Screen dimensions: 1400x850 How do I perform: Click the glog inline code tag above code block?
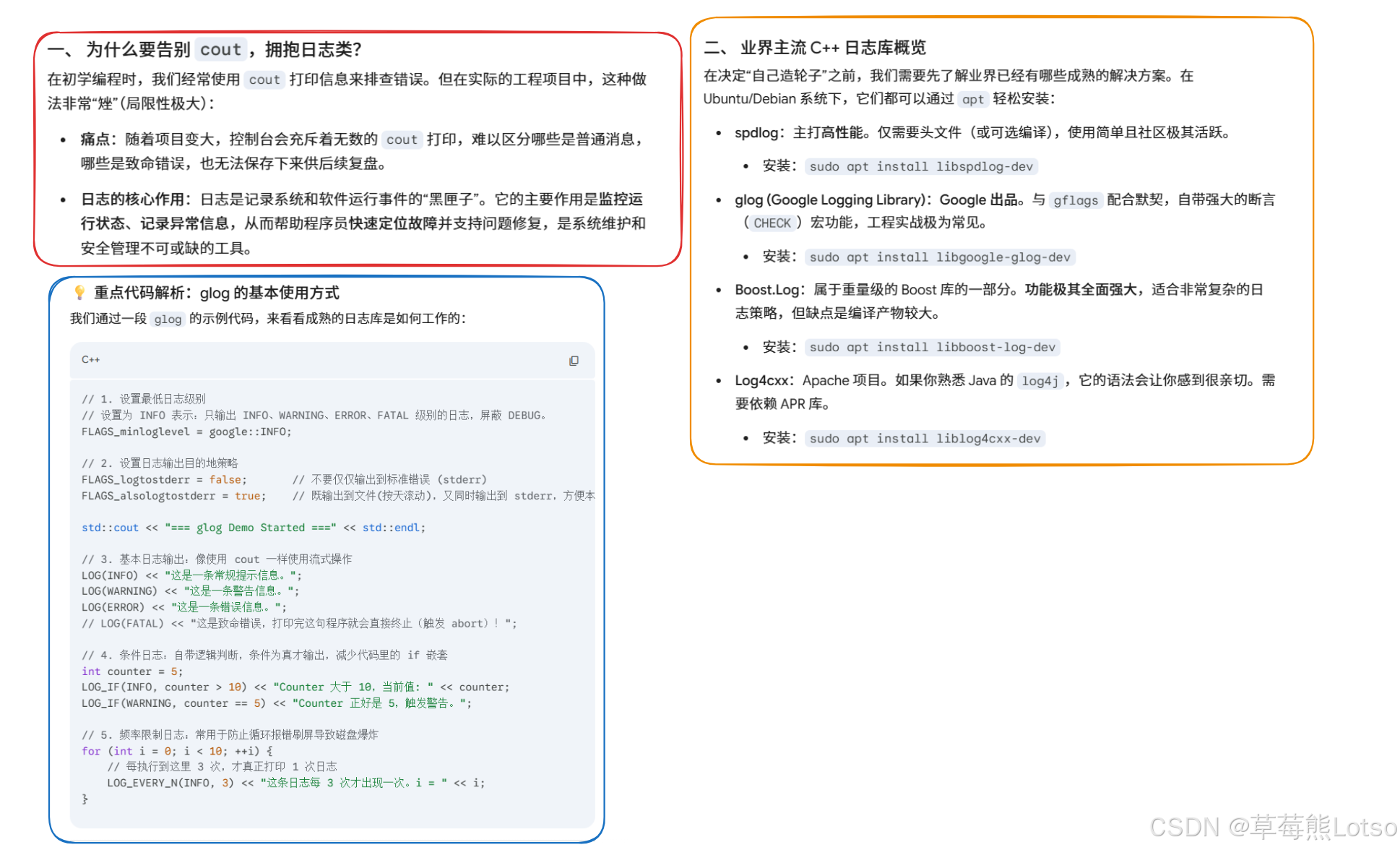(x=168, y=319)
